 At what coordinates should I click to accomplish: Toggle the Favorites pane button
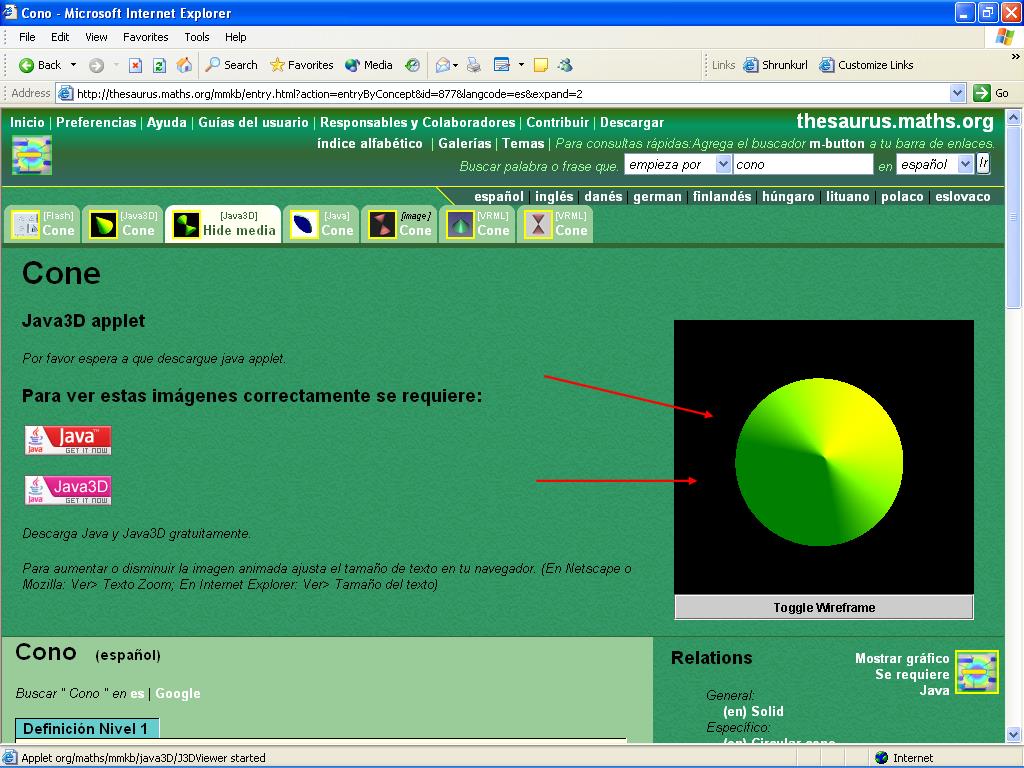coord(301,65)
